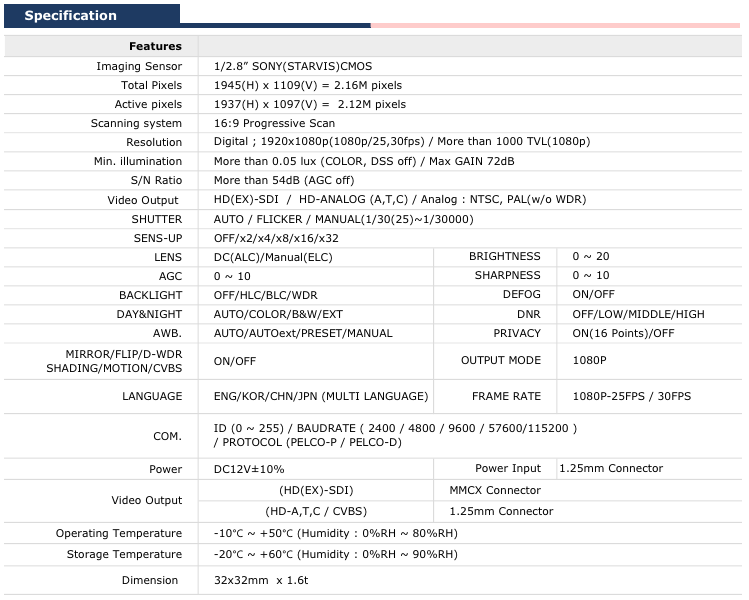Click the Active pixels label
This screenshot has width=749, height=600.
point(148,104)
